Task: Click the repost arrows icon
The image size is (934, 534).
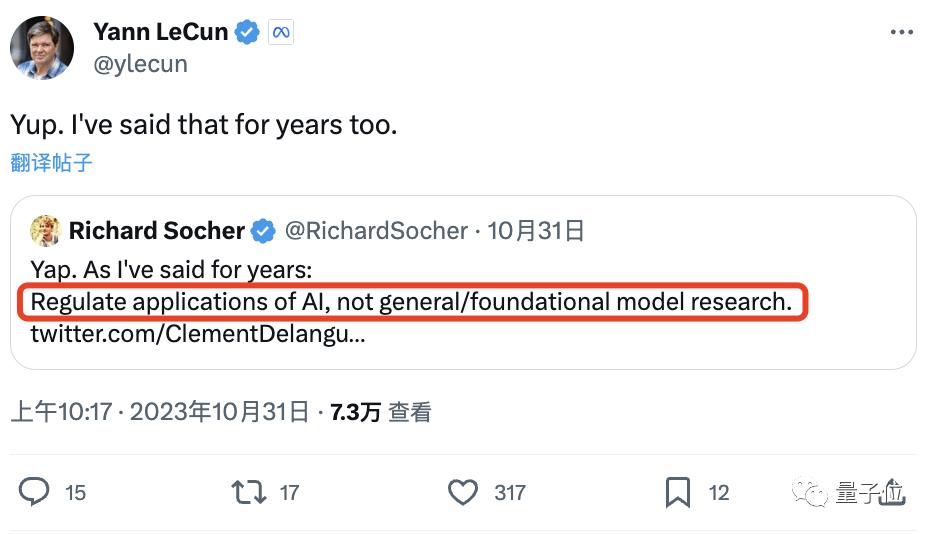Action: point(248,491)
